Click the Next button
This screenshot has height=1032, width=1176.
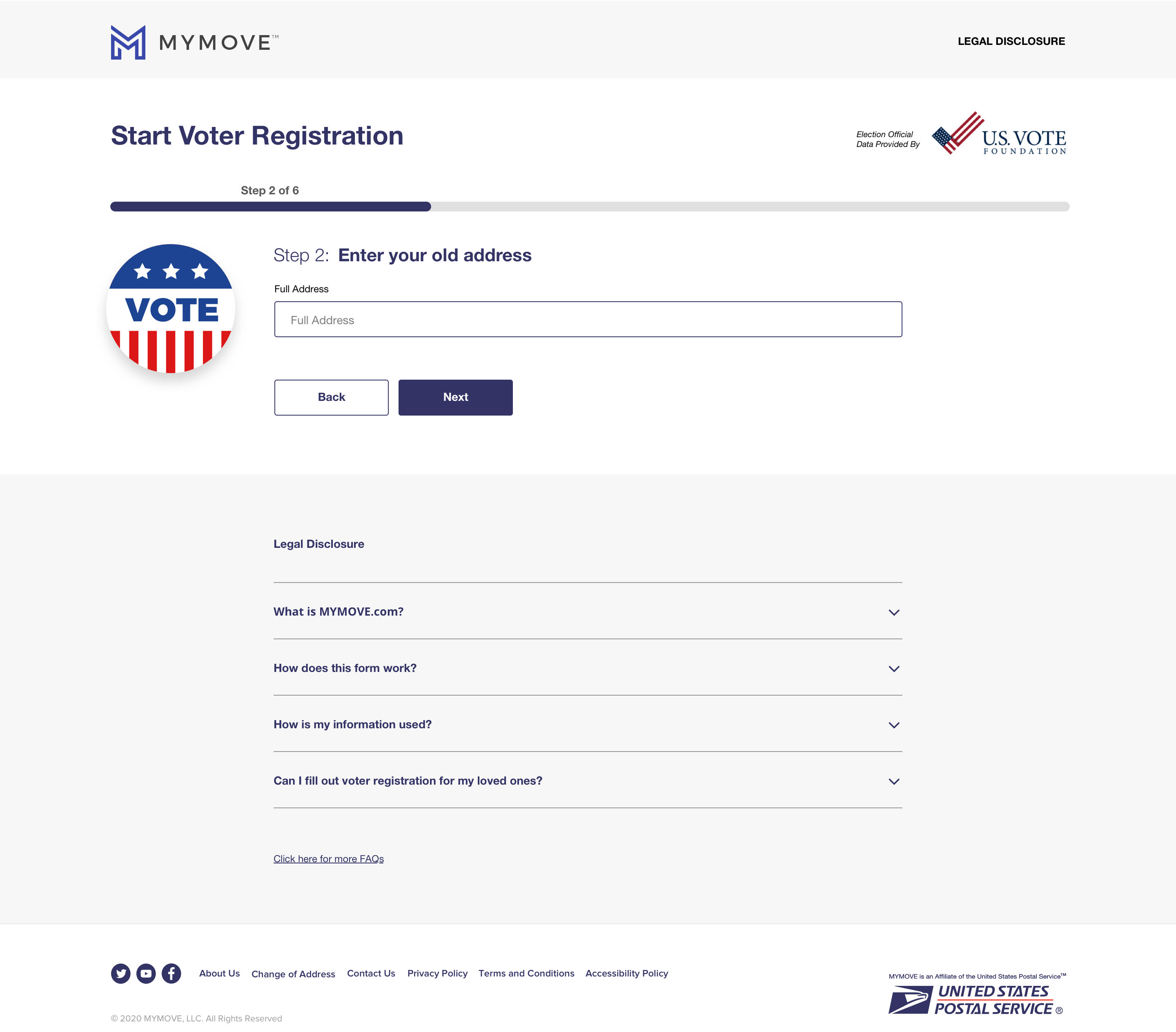[455, 398]
